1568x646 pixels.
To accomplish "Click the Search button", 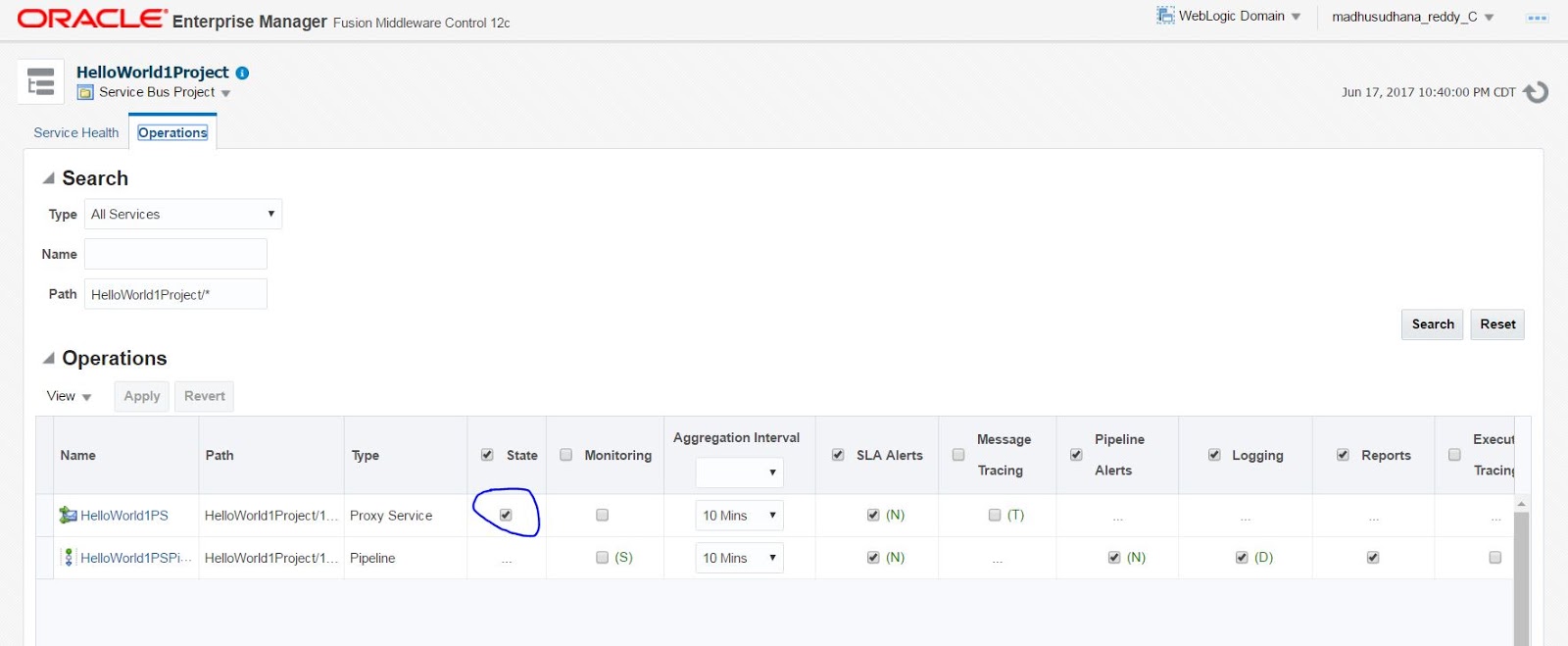I will coord(1432,324).
